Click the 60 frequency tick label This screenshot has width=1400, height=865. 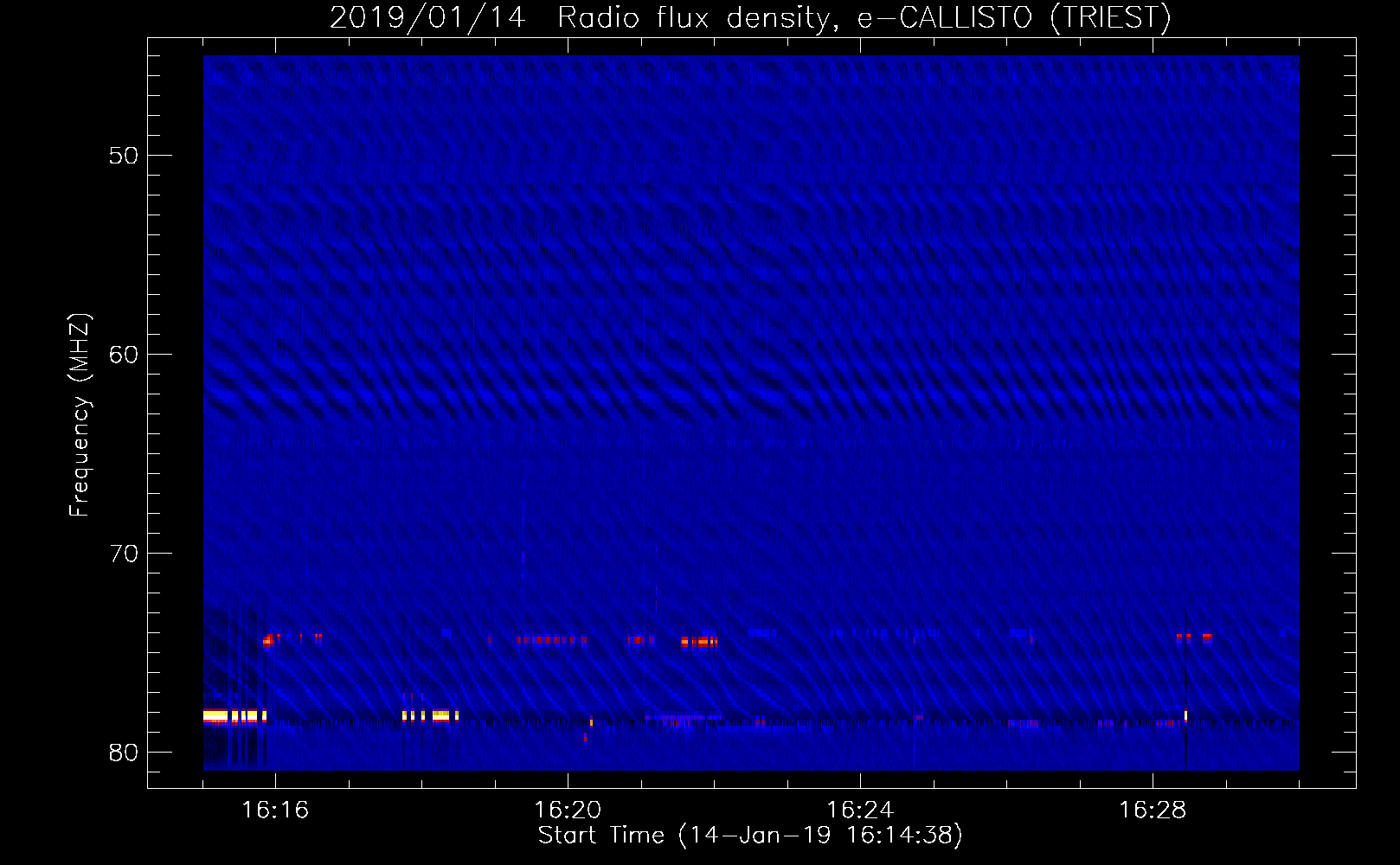(x=124, y=355)
